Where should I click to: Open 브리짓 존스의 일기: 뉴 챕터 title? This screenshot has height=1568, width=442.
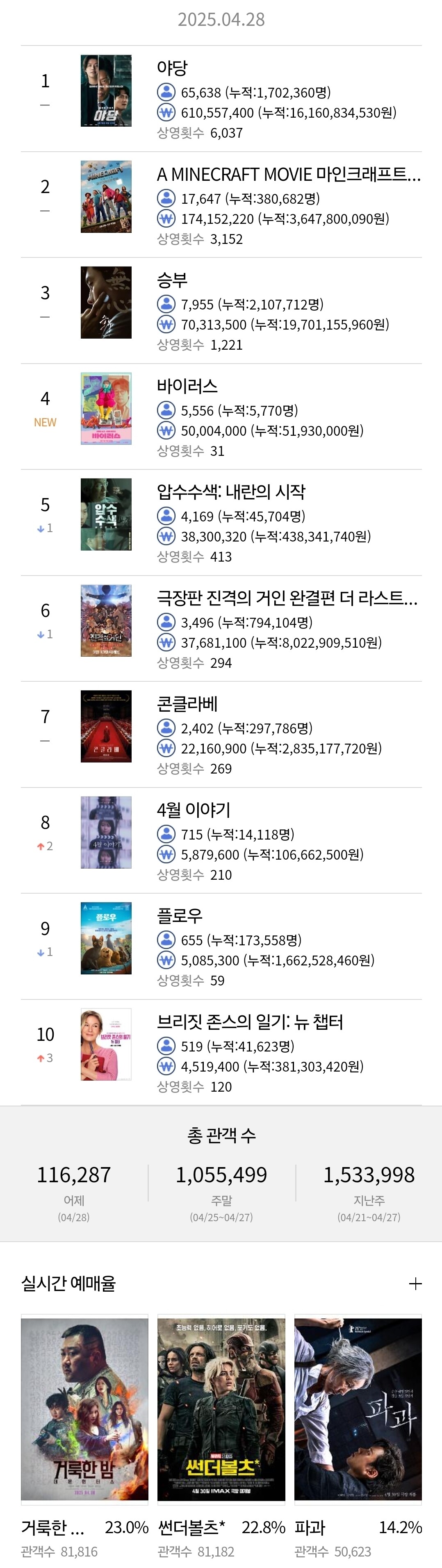250,1022
